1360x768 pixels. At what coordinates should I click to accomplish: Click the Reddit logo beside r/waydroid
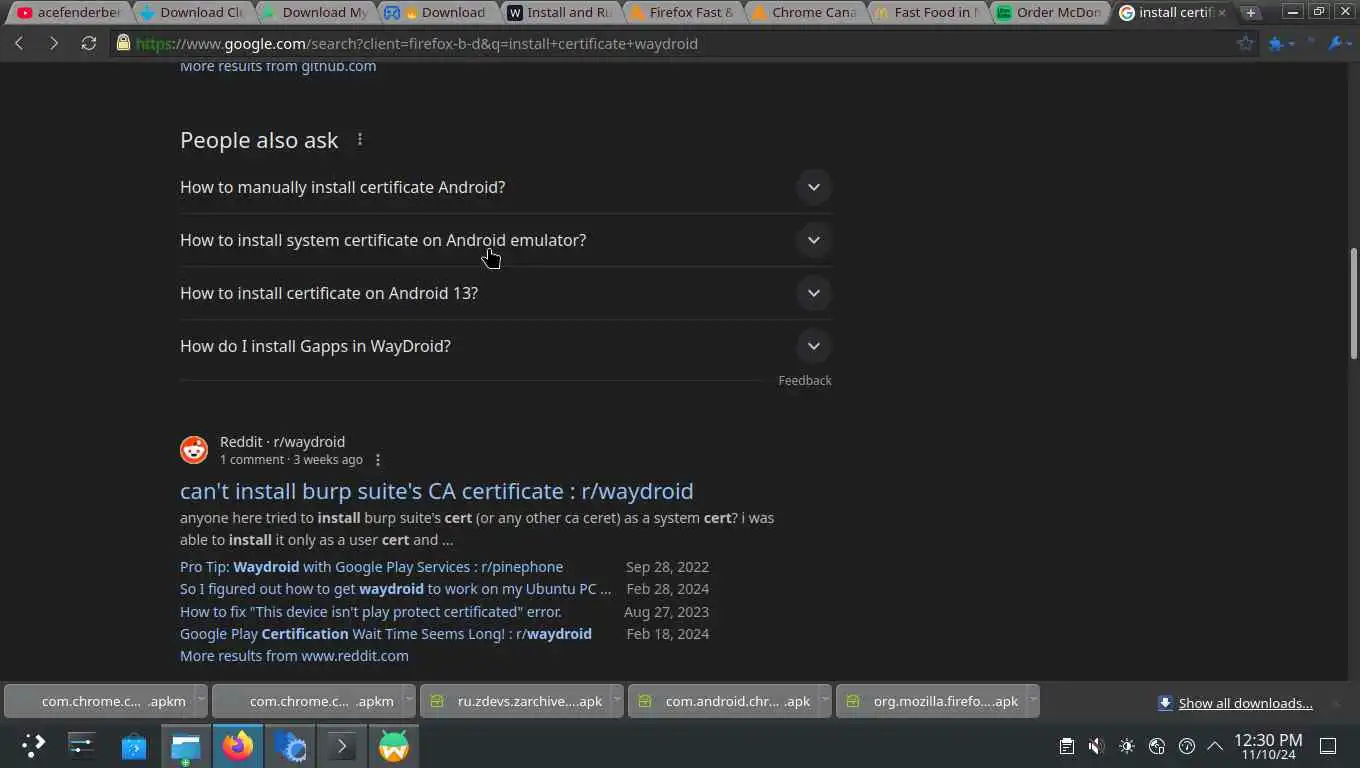click(194, 450)
